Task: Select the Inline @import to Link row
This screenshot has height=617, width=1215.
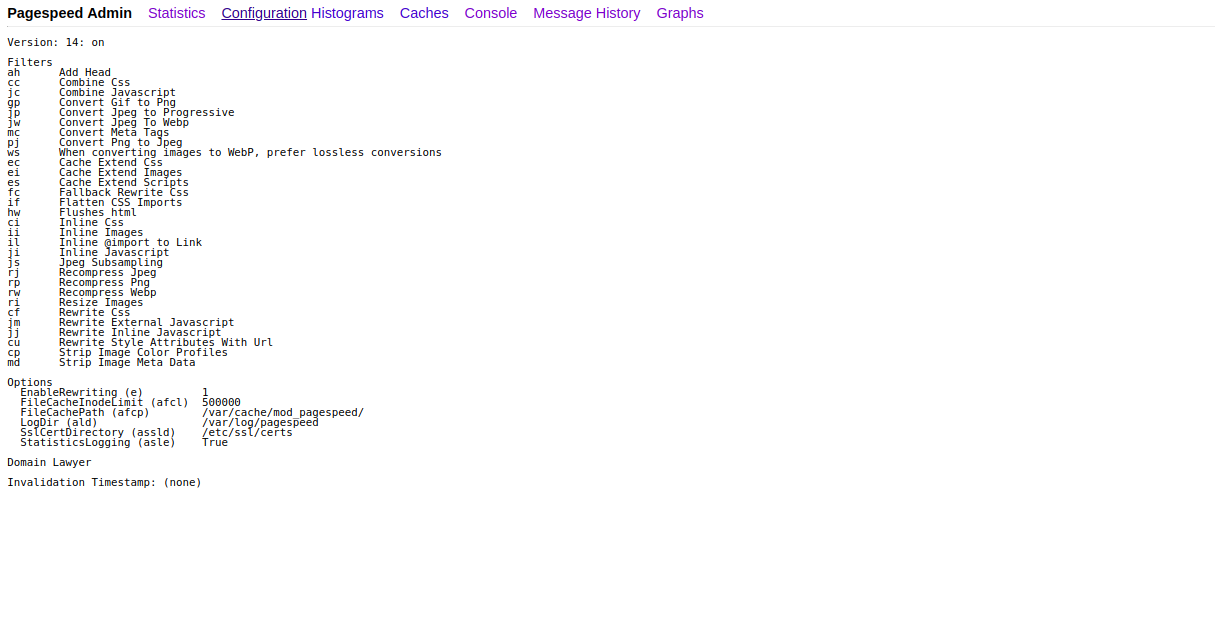Action: coord(105,242)
